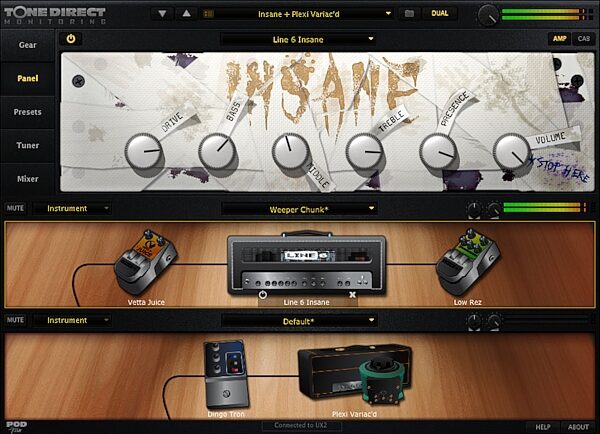Open the Line 6 Insane amp model dropdown
The height and width of the screenshot is (434, 600).
tap(298, 39)
